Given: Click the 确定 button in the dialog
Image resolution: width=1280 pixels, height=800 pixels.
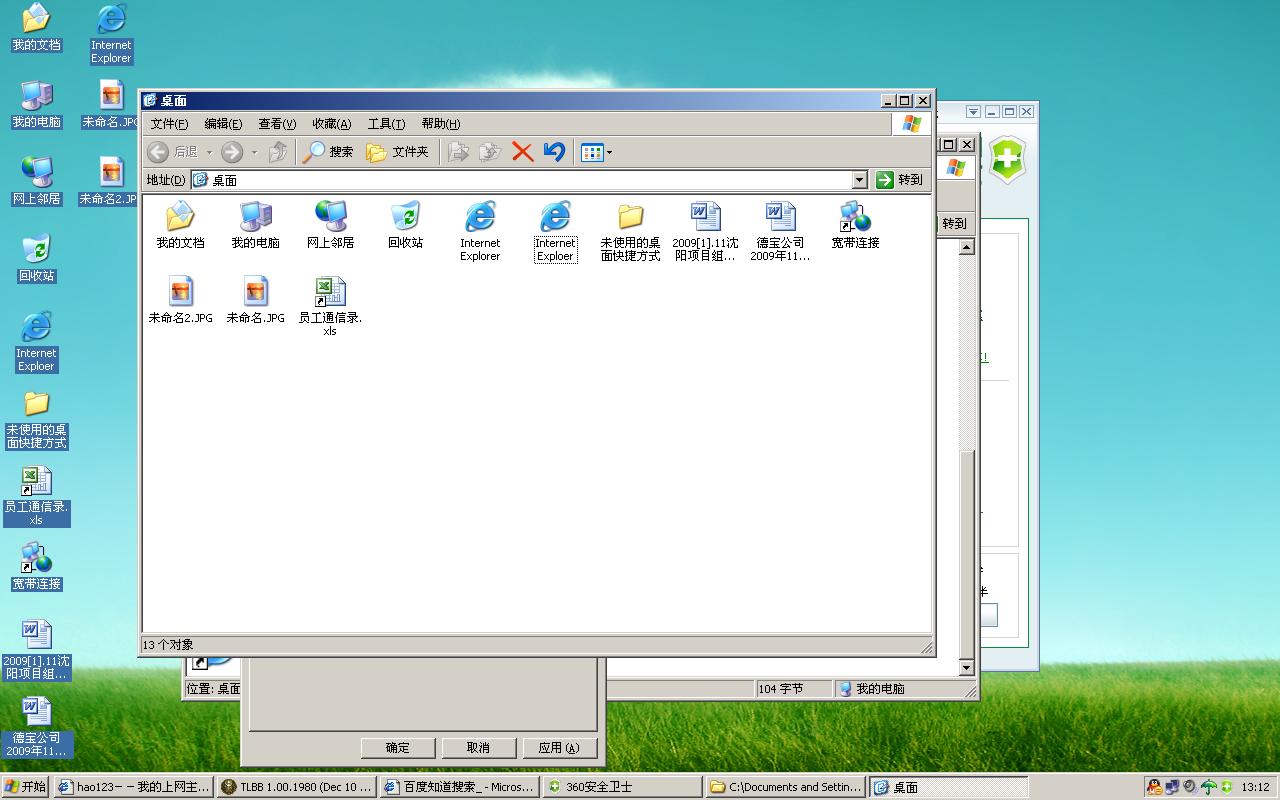Looking at the screenshot, I should pos(397,748).
